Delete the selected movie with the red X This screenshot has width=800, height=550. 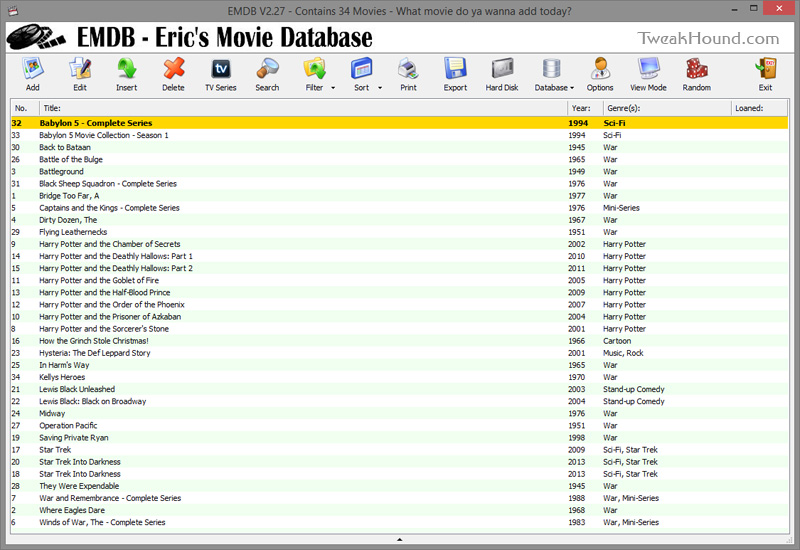[173, 69]
